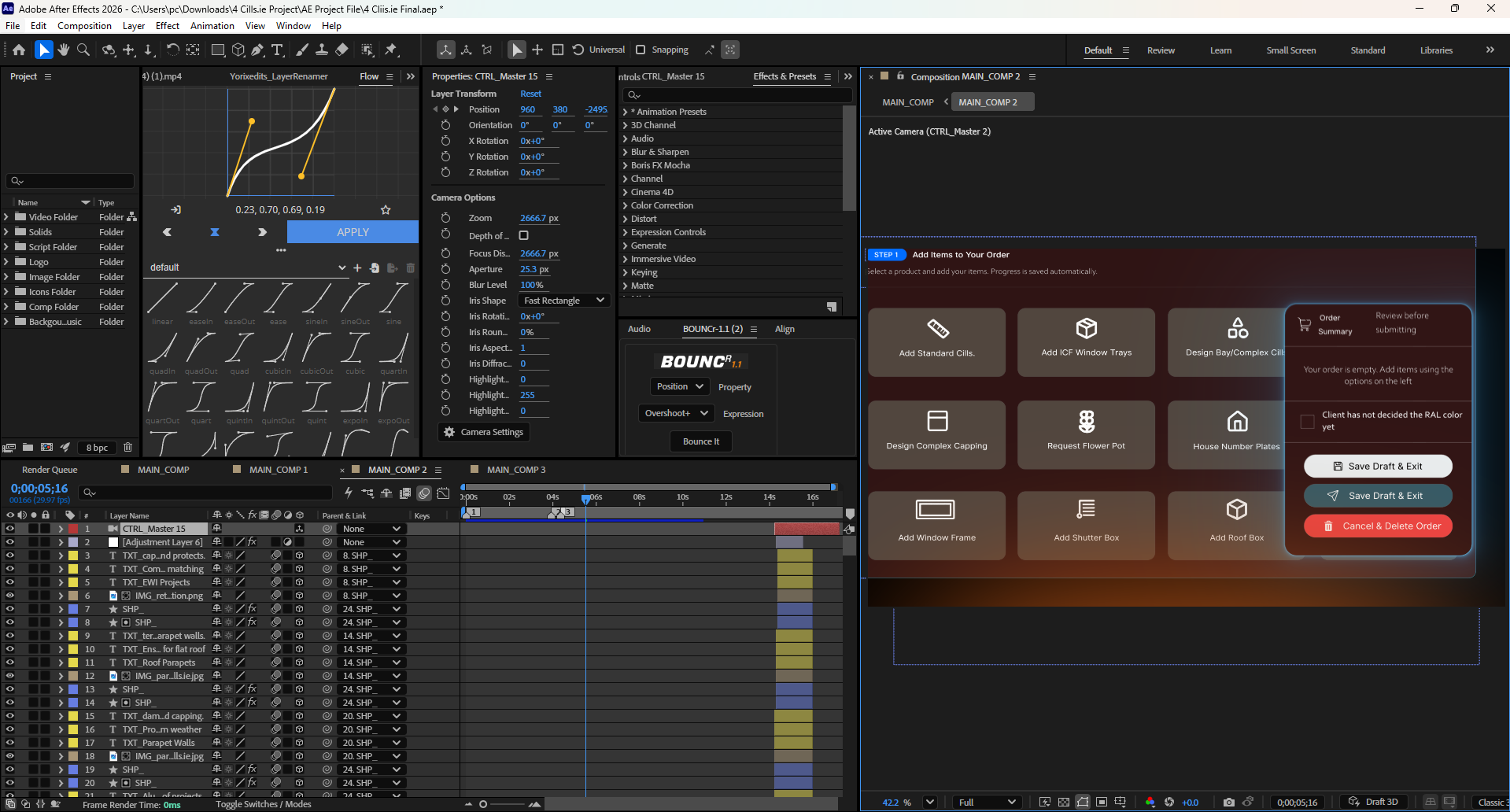Click the 8 bpc color depth button
The height and width of the screenshot is (812, 1510).
tap(98, 448)
